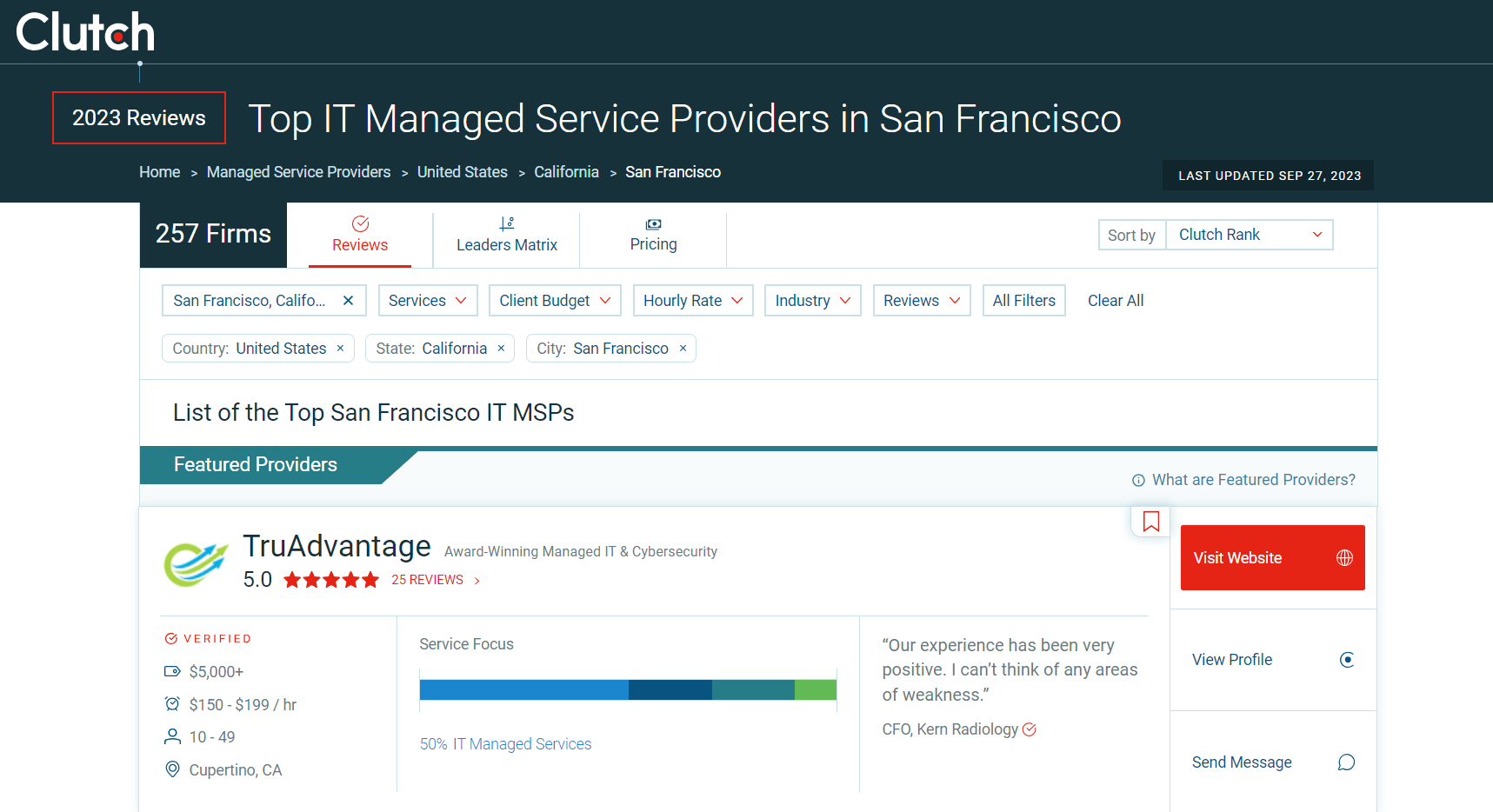Open the Hourly Rate filter dropdown

(x=693, y=301)
